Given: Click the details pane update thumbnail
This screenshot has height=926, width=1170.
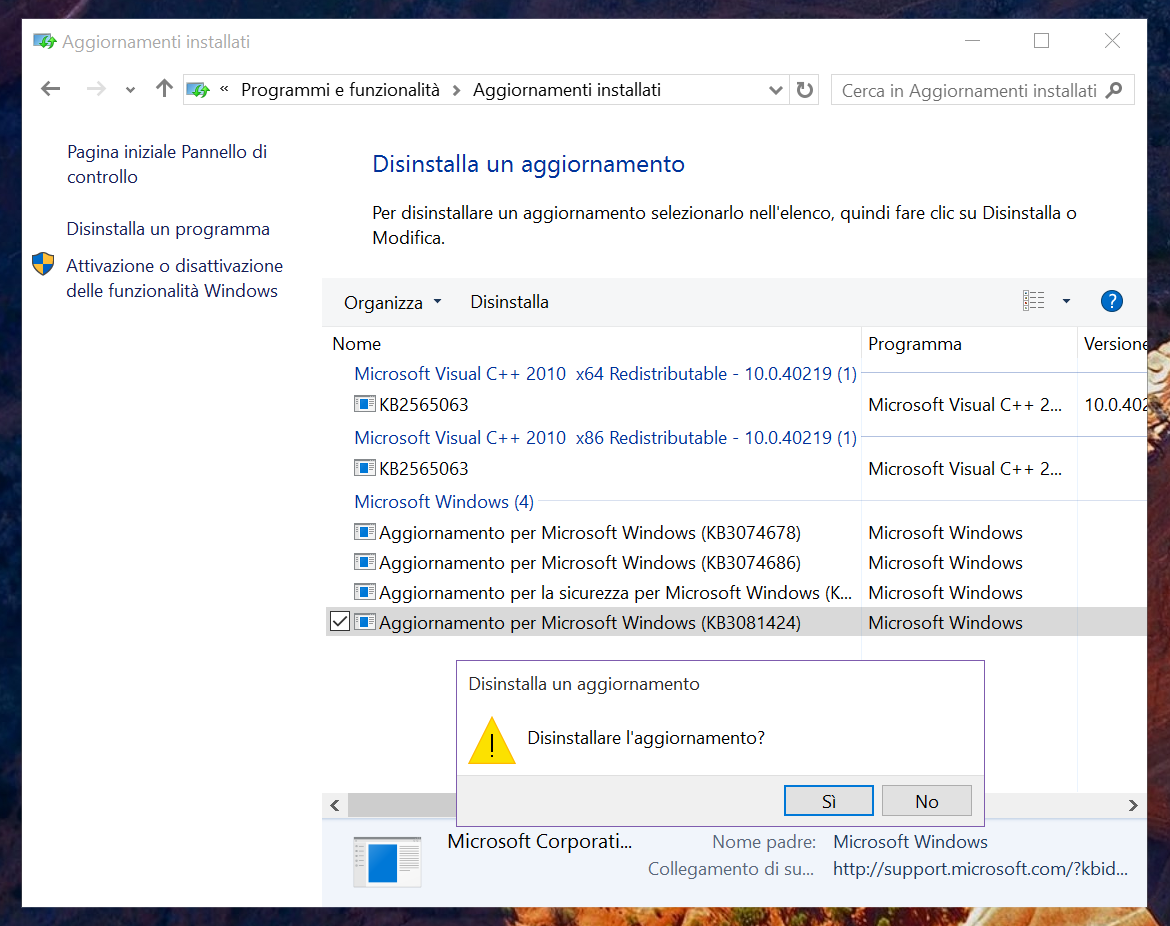Looking at the screenshot, I should [387, 862].
